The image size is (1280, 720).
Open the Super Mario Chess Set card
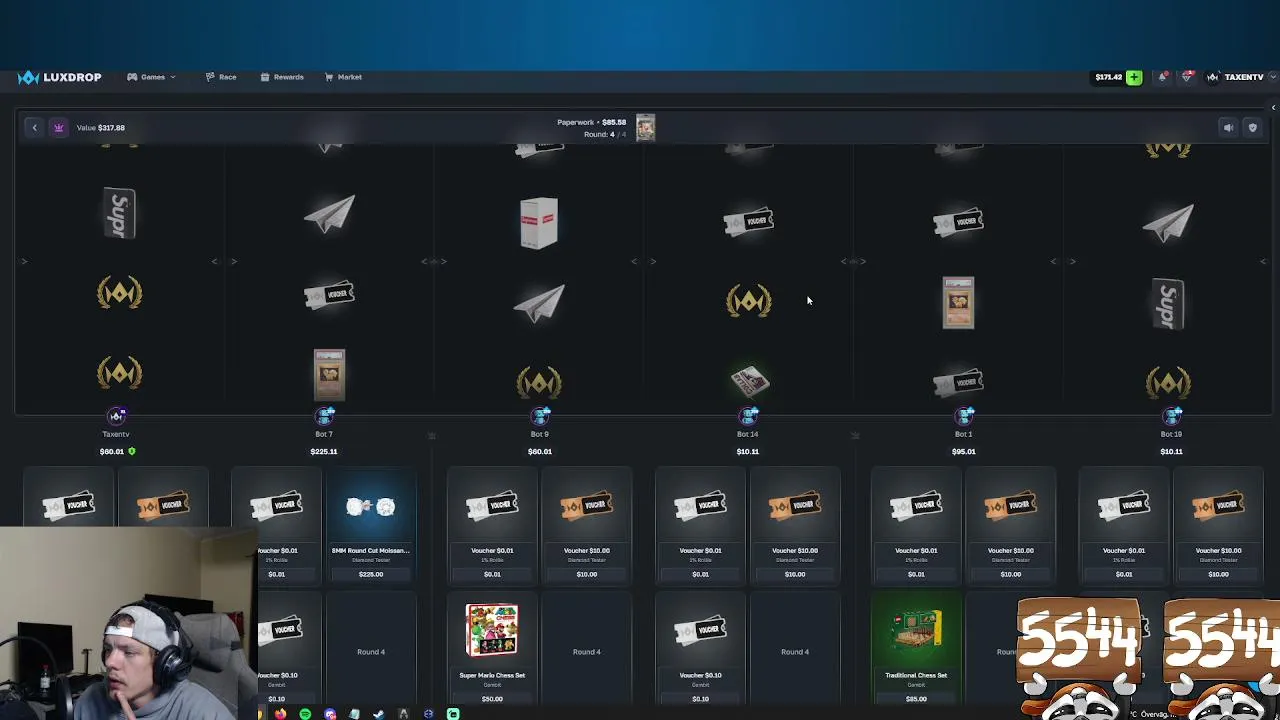492,650
